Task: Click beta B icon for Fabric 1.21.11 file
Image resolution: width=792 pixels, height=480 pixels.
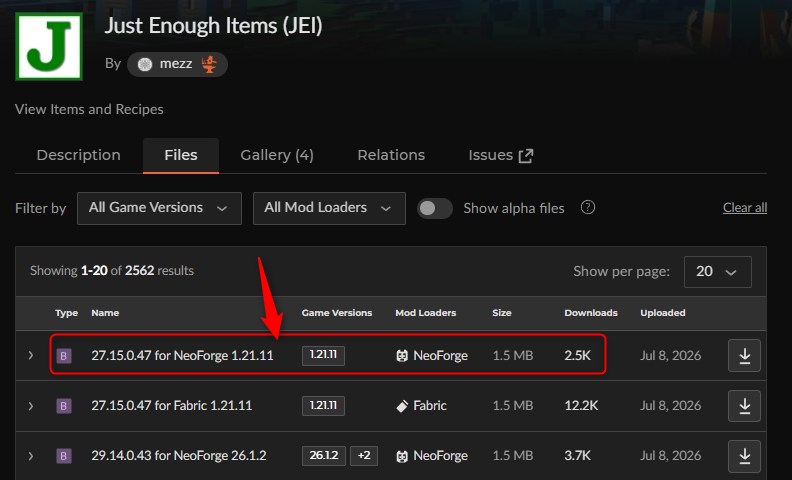Action: (64, 406)
